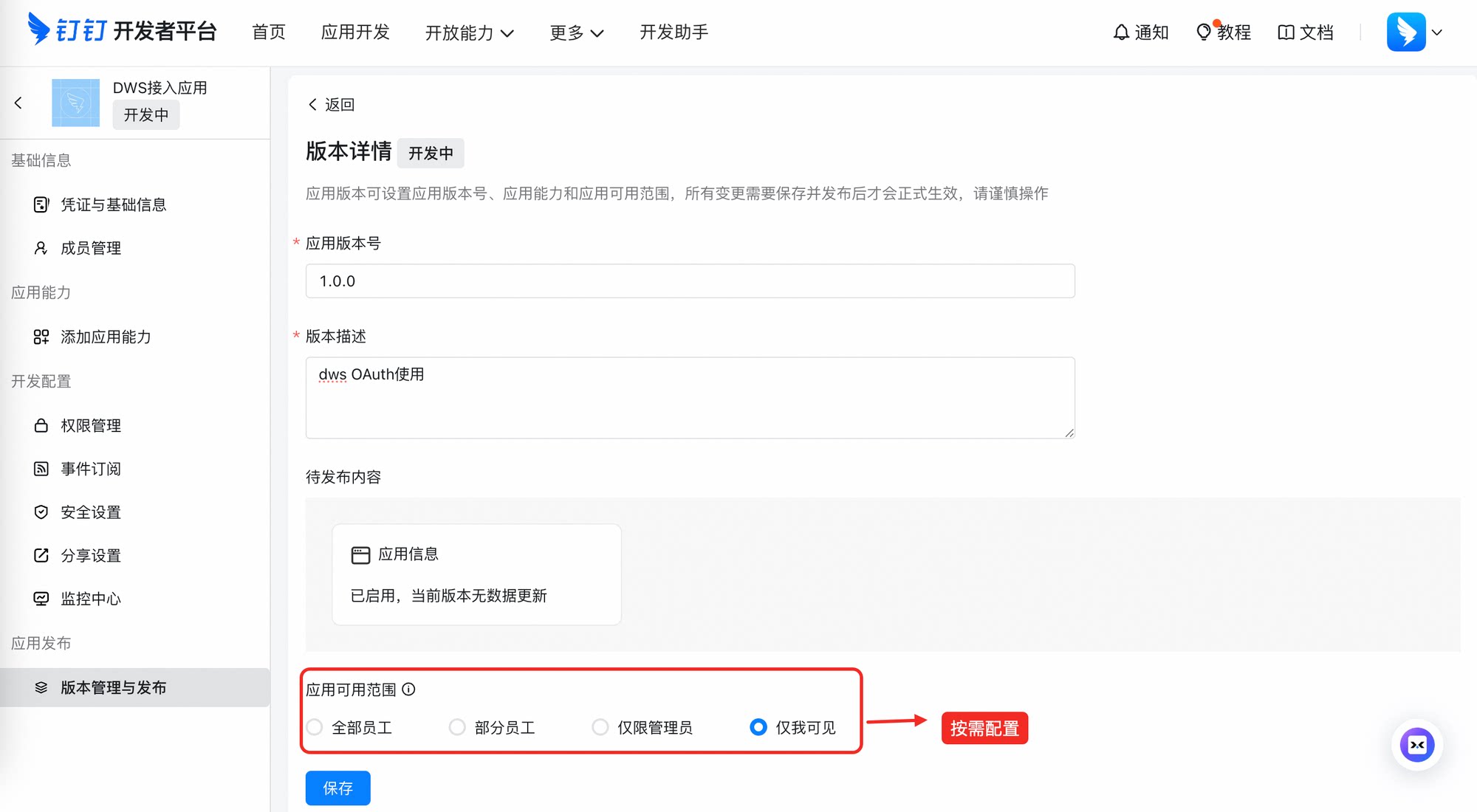
Task: Click the info icon beside 应用可用范围
Action: [x=408, y=689]
